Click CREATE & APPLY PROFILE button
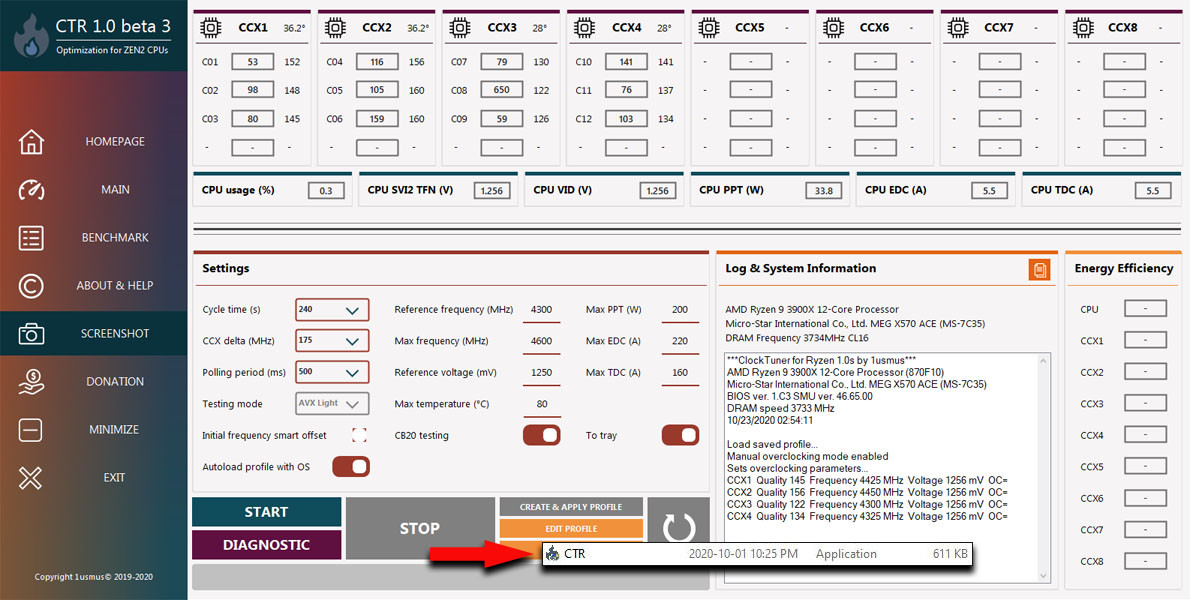Image resolution: width=1190 pixels, height=600 pixels. pyautogui.click(x=571, y=507)
